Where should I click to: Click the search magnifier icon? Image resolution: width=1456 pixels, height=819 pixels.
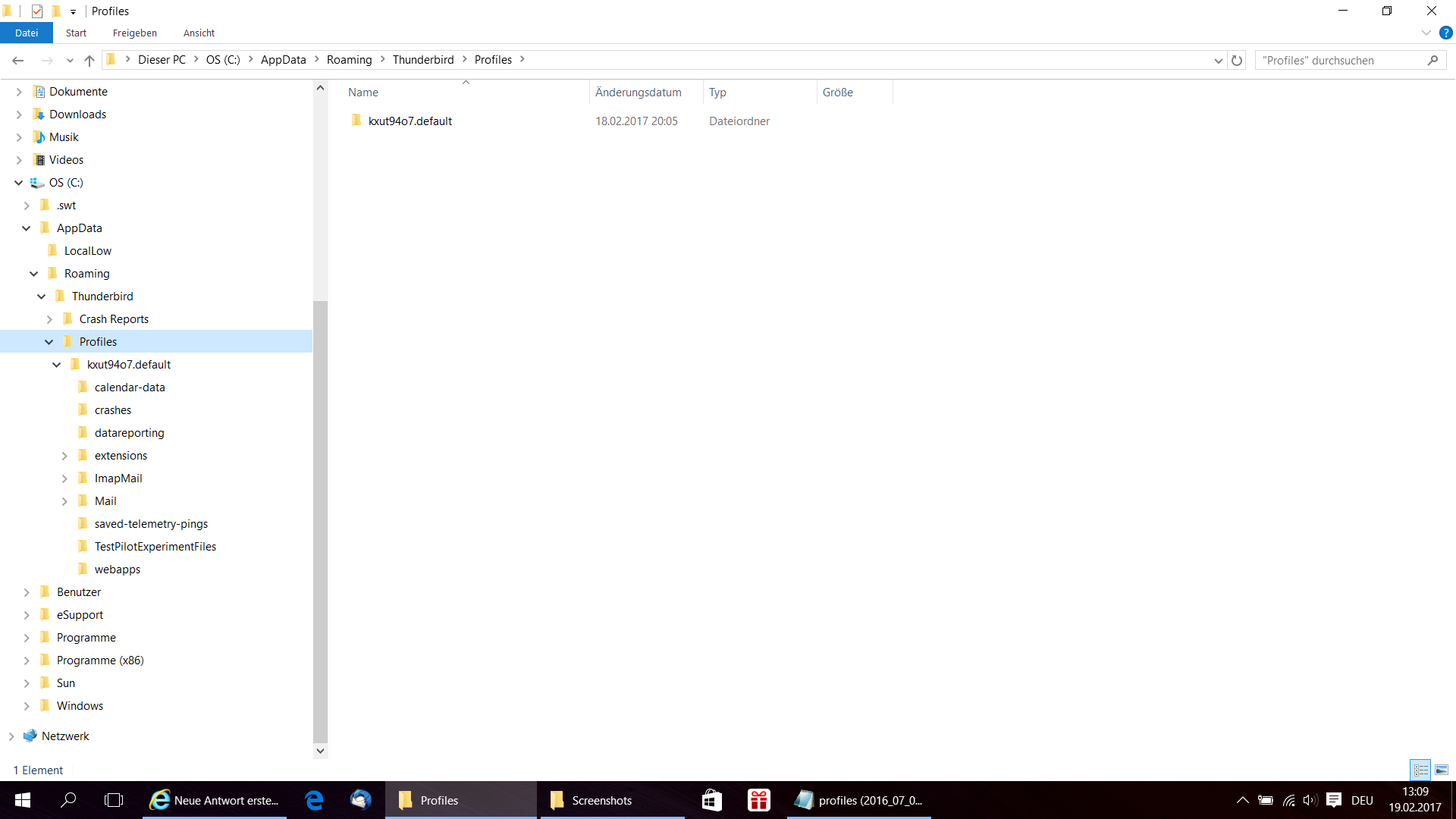point(1432,61)
